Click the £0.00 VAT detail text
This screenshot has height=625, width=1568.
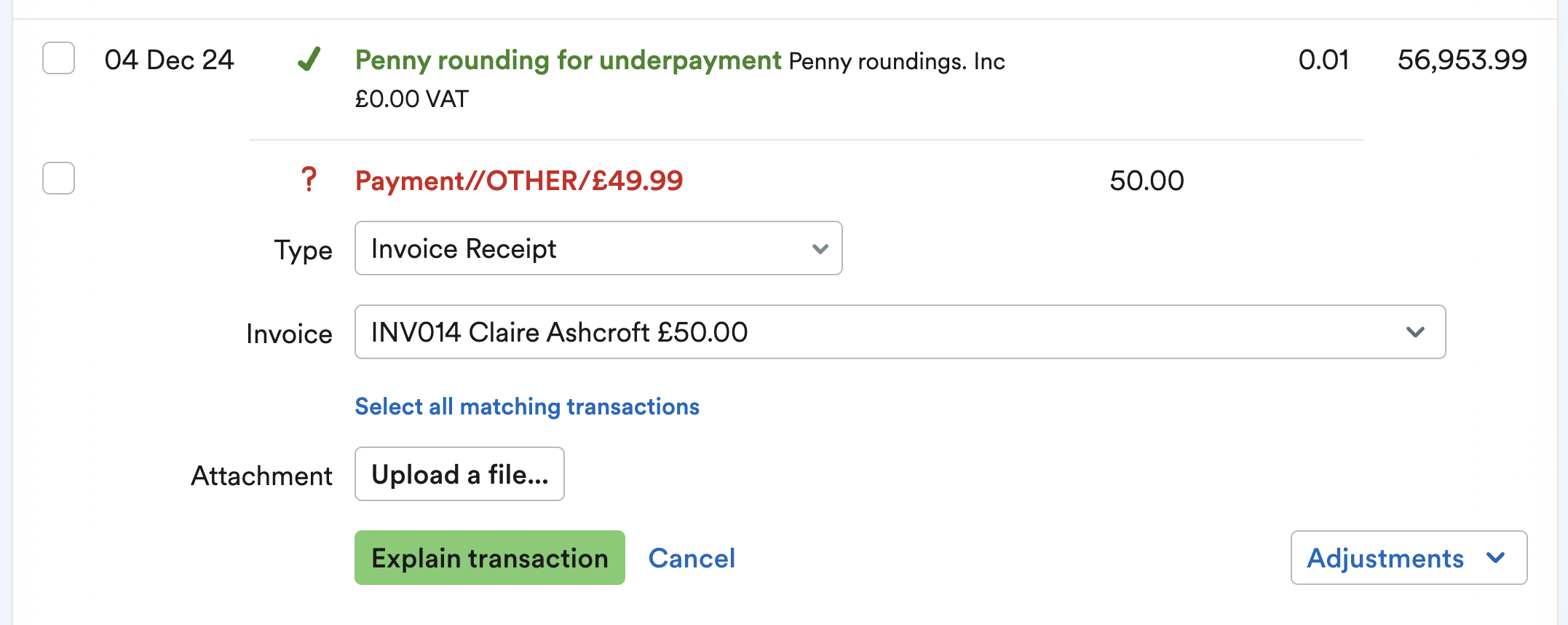click(x=411, y=99)
